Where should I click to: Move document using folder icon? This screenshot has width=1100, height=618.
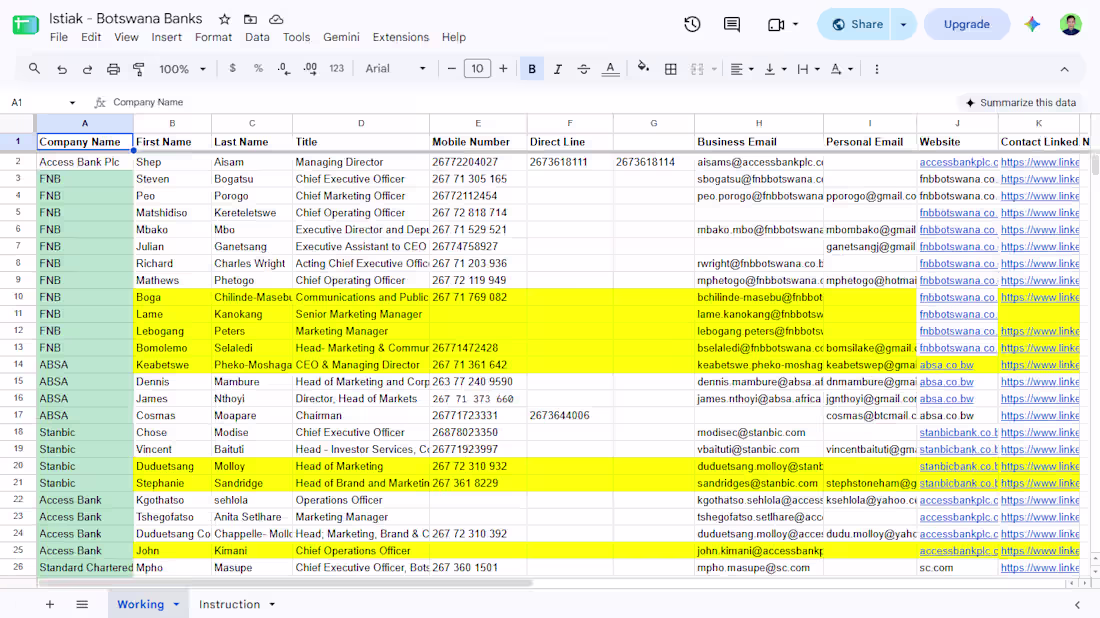click(250, 19)
